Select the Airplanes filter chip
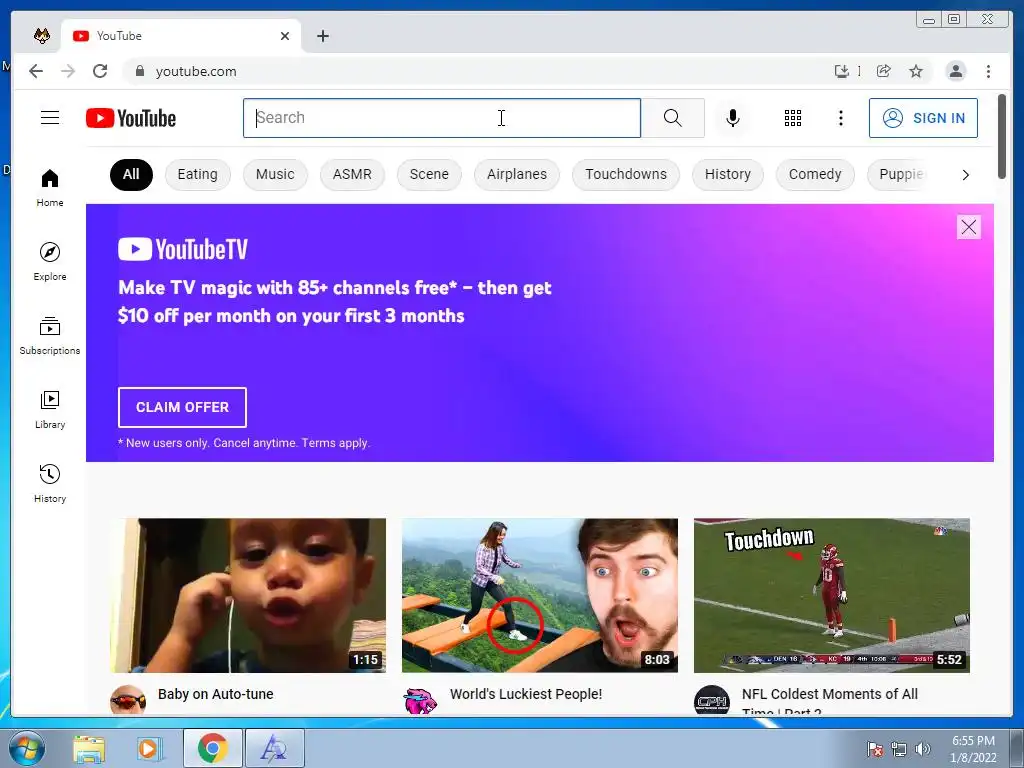 pos(517,174)
